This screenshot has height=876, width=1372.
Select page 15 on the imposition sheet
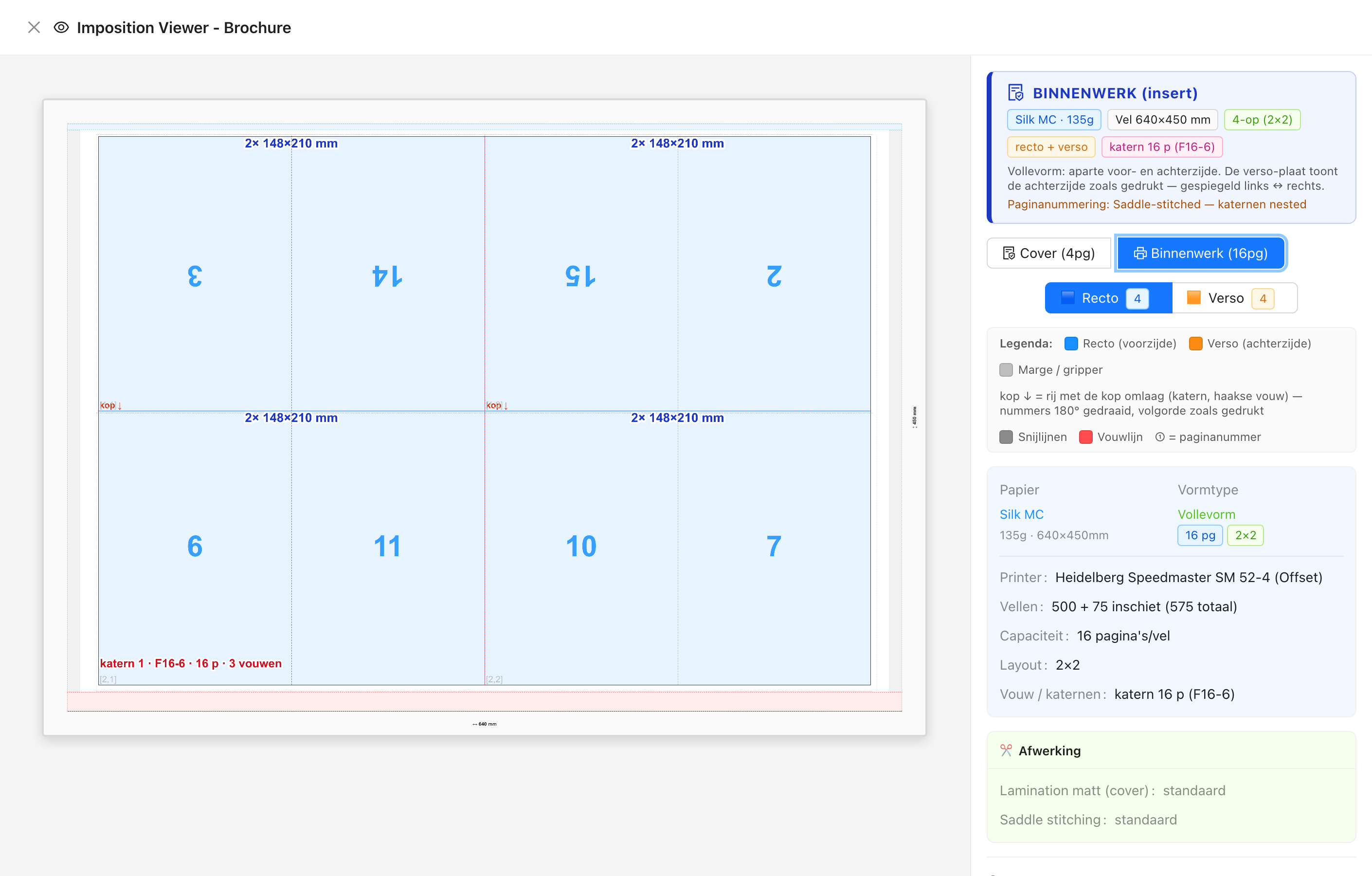[x=580, y=276]
